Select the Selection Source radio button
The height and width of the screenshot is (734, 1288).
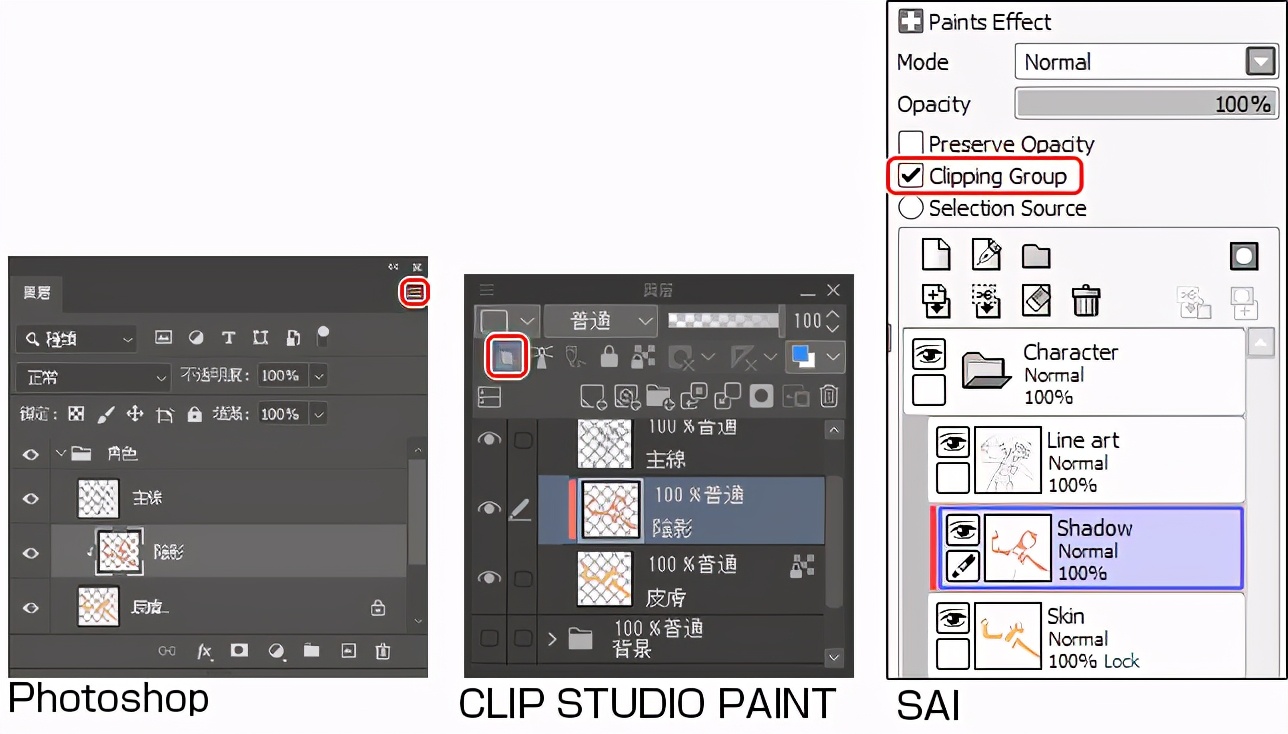[x=910, y=208]
